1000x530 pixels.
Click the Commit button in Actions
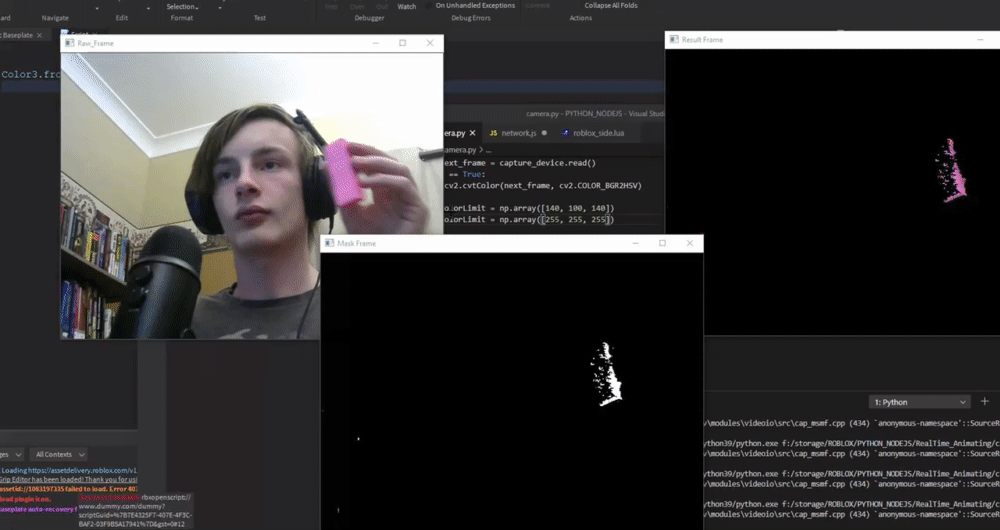click(x=537, y=6)
